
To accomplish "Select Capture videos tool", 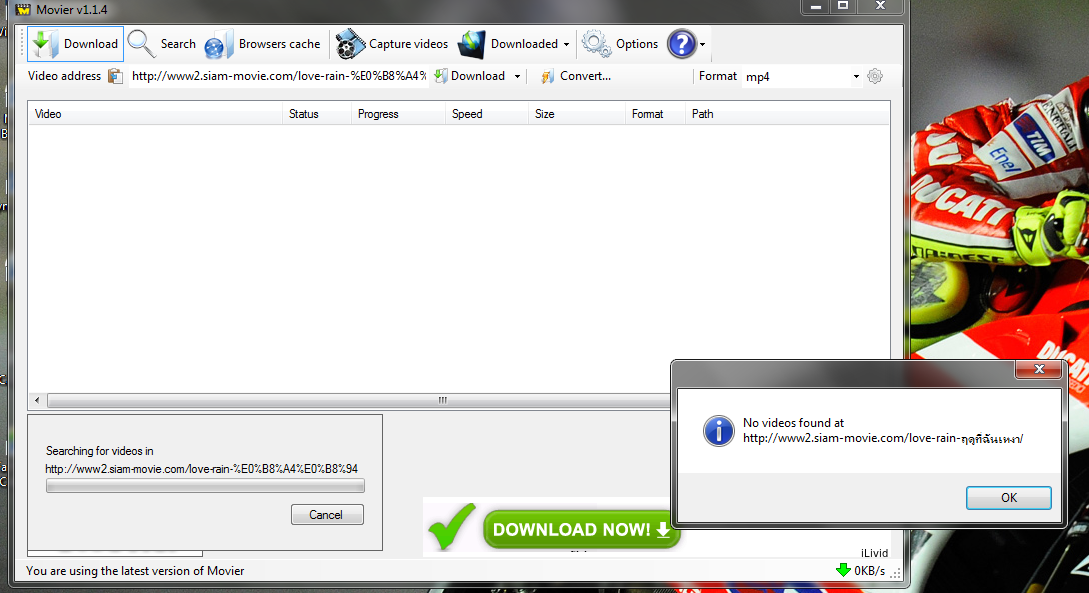I will click(x=392, y=44).
